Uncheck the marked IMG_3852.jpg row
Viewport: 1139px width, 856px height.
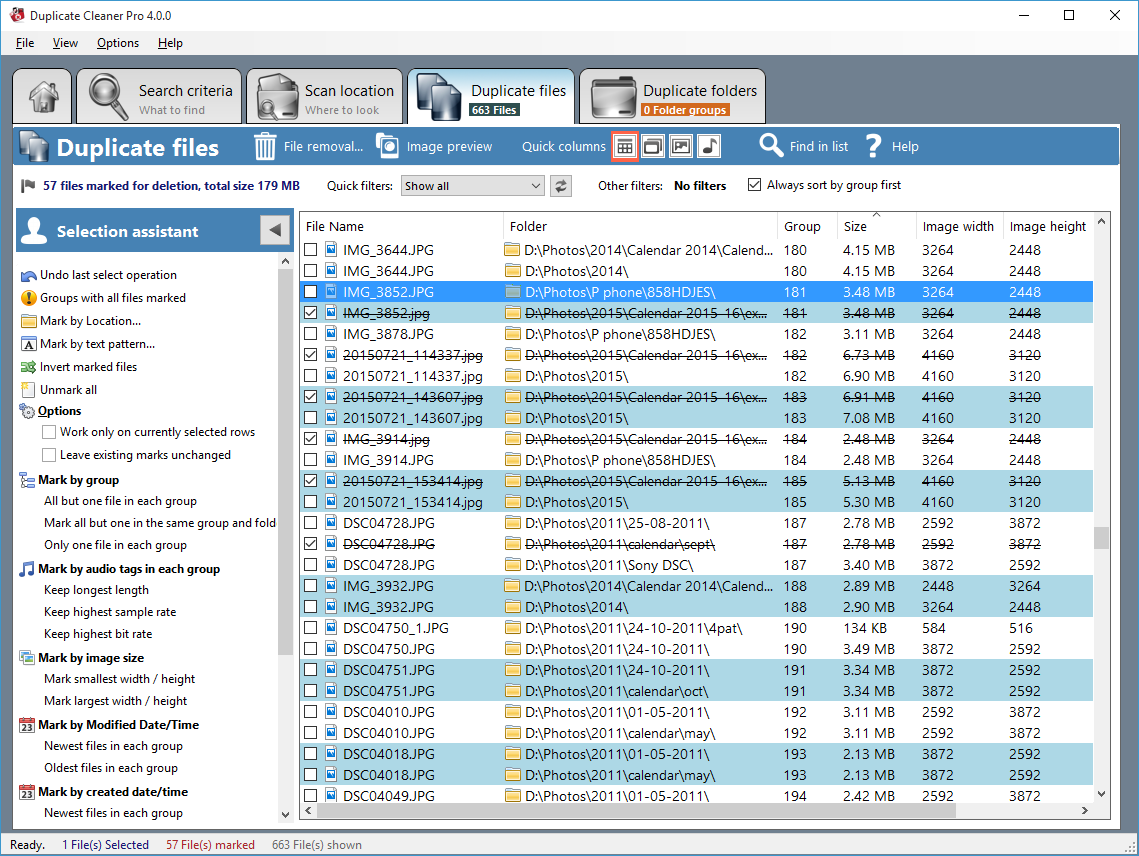[x=310, y=313]
